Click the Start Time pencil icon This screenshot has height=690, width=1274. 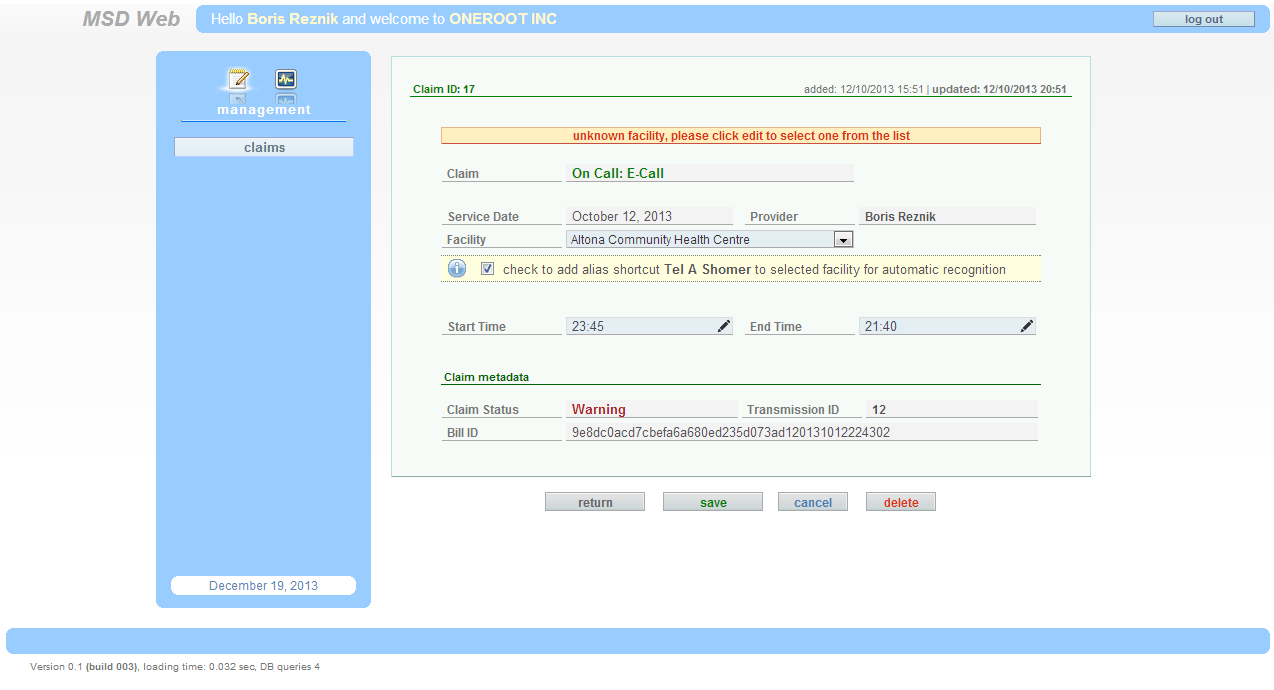tap(724, 326)
